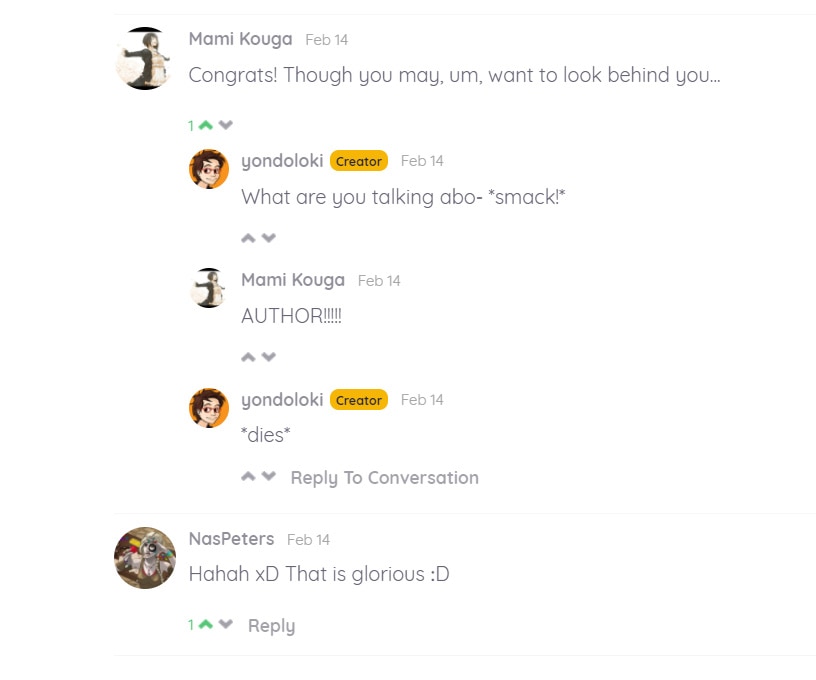
Task: Open Mami Kouga's avatar on top comment
Action: pyautogui.click(x=145, y=58)
